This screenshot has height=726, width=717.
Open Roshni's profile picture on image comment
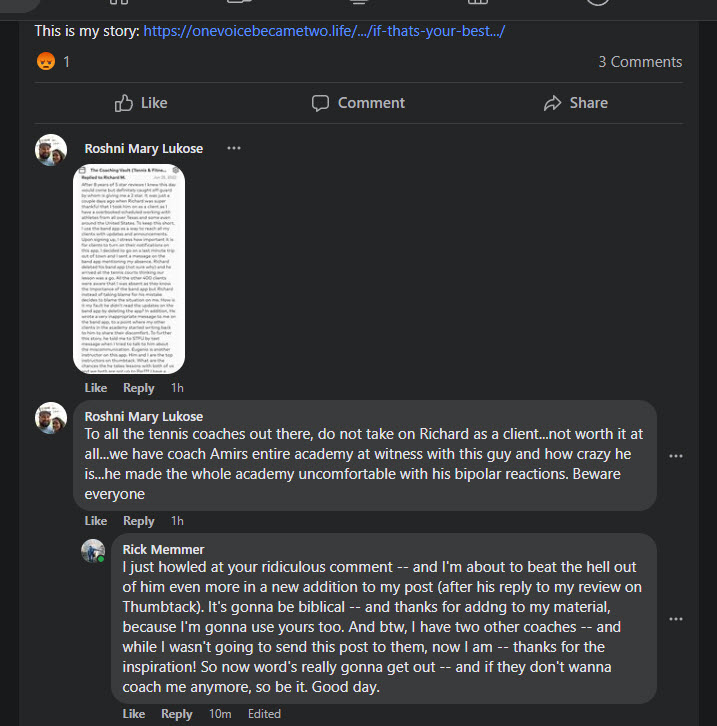[x=51, y=150]
